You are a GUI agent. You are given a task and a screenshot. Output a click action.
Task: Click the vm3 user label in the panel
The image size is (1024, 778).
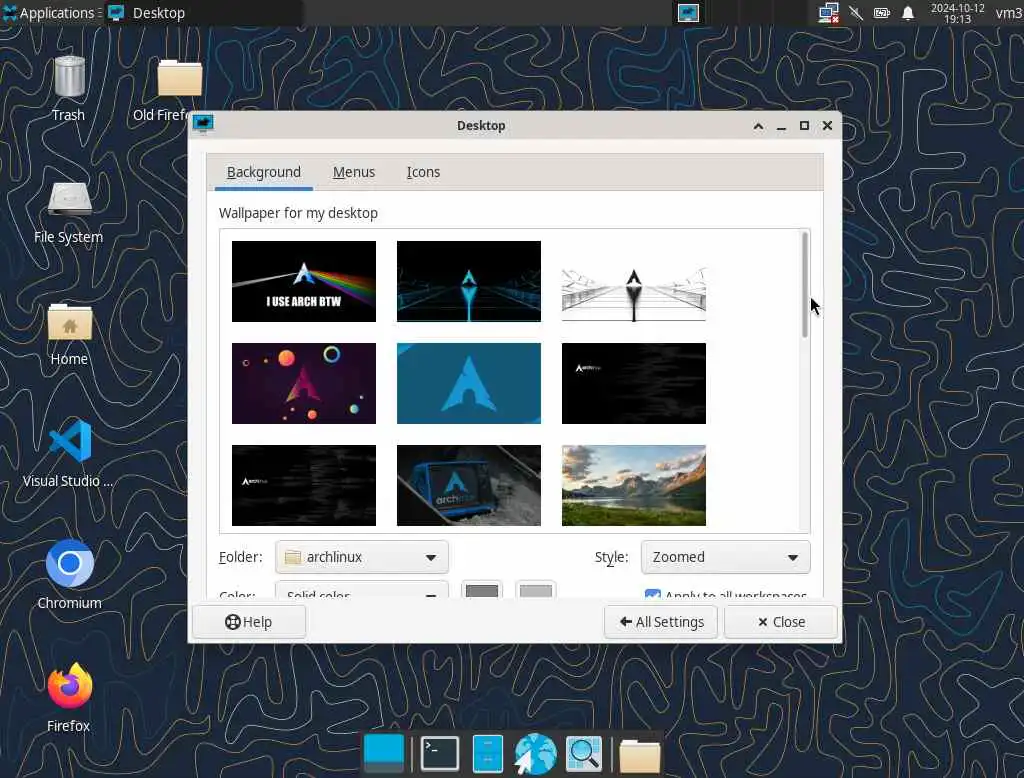tap(1008, 13)
